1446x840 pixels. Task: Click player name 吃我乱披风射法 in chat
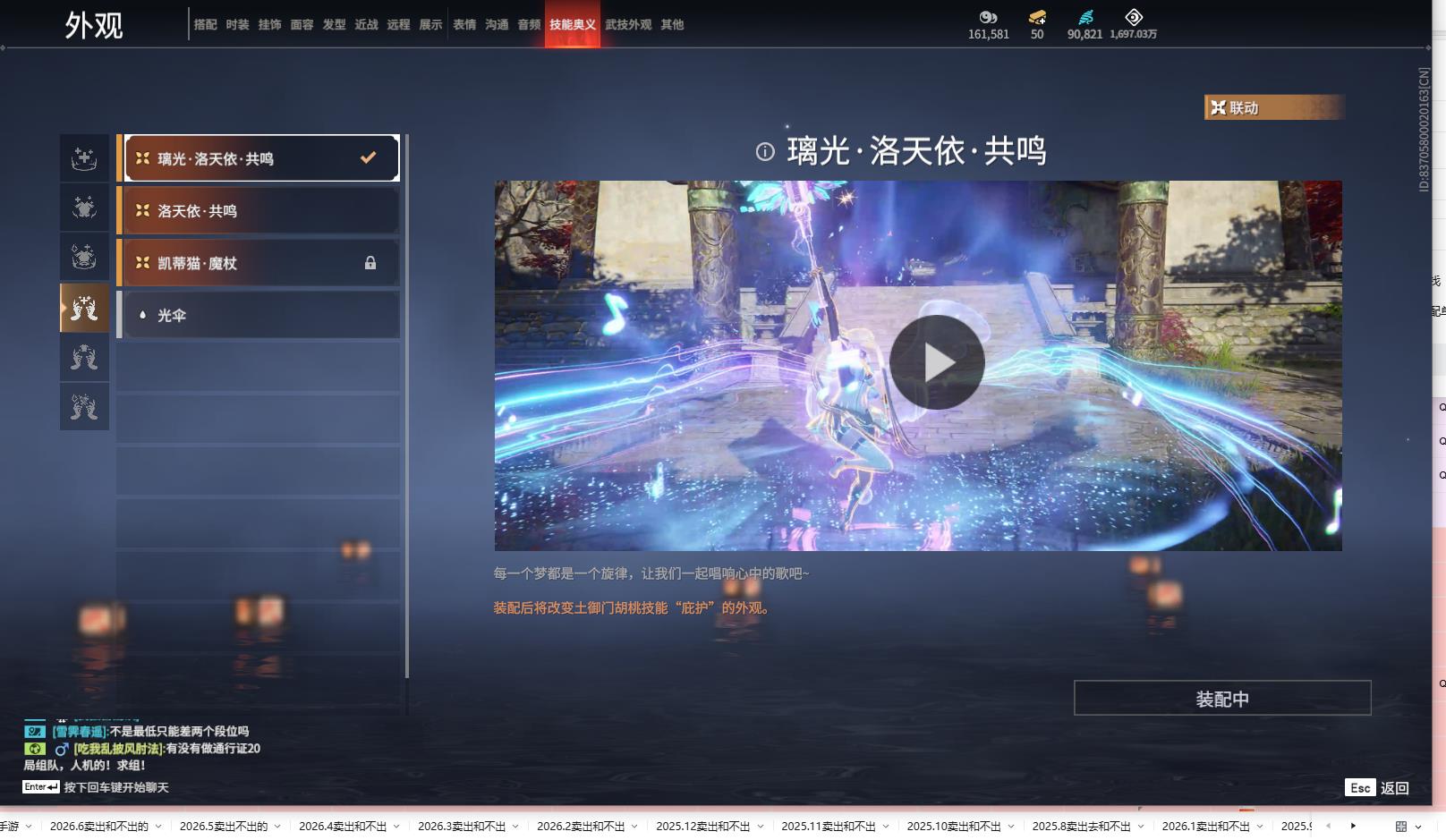tap(118, 749)
